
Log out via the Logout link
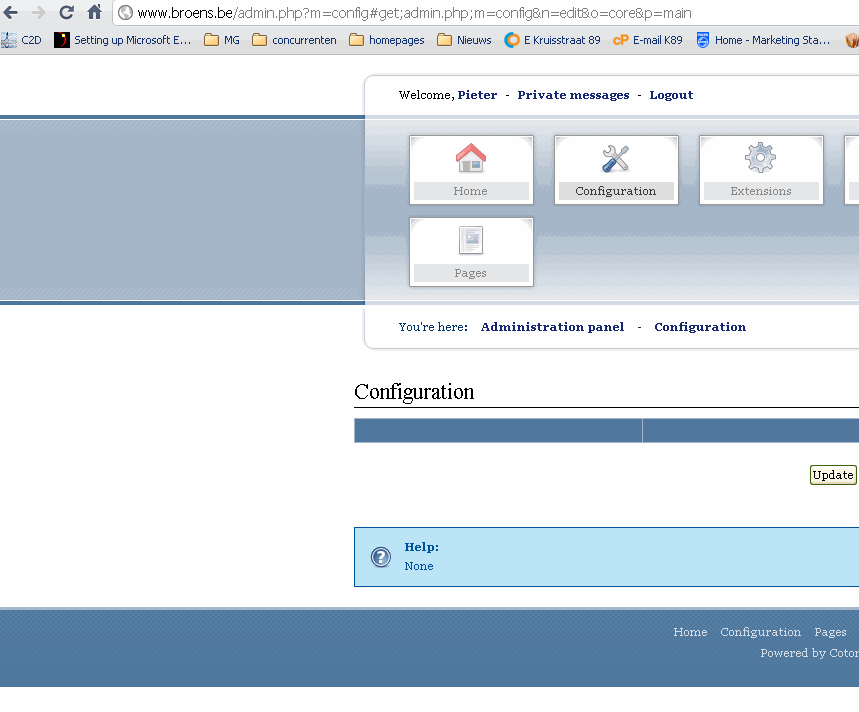[x=671, y=95]
